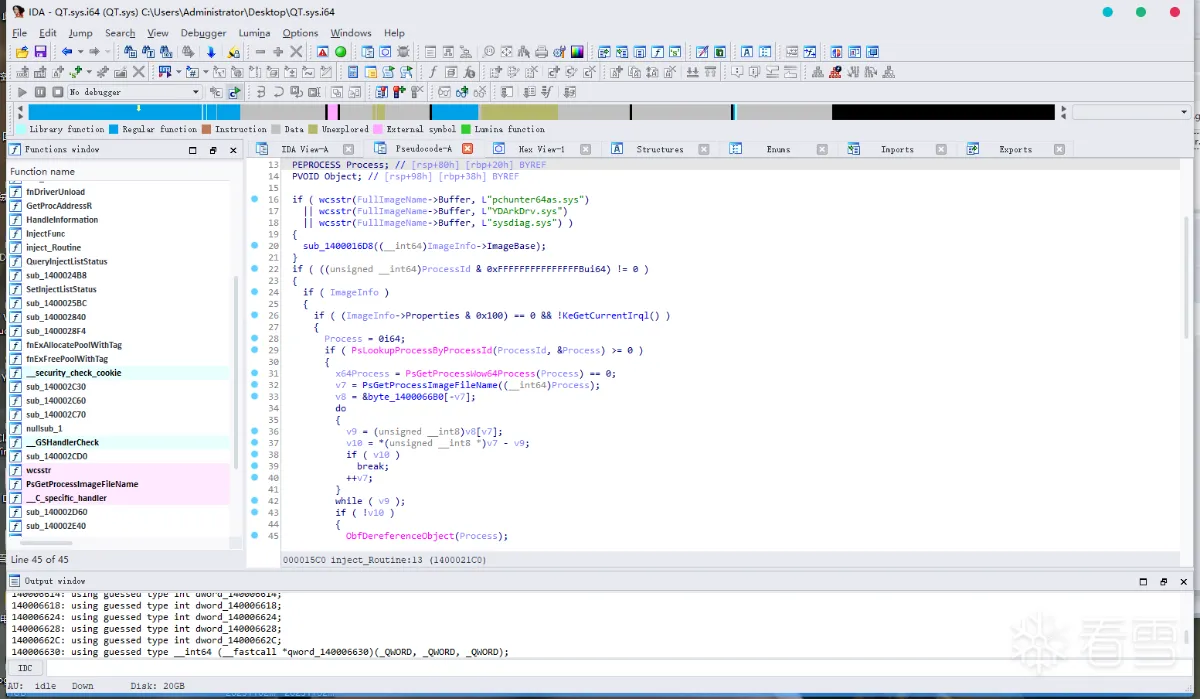Click the blue down-arrow jump icon
Screen dimensions: 1200x699
pyautogui.click(x=211, y=52)
